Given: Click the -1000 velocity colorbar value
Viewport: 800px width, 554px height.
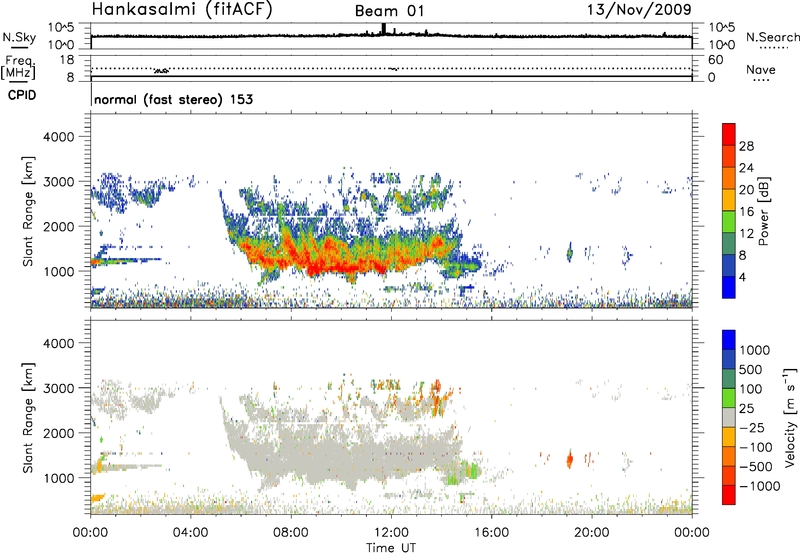Looking at the screenshot, I should (x=760, y=486).
